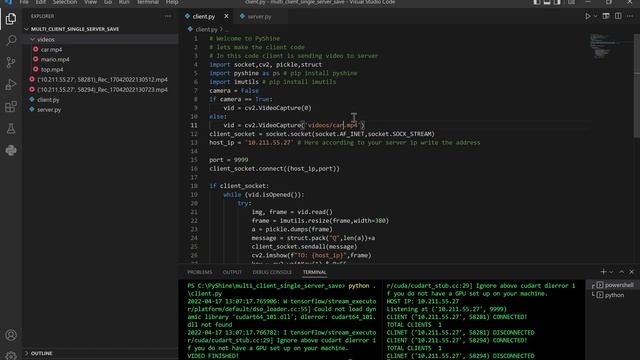Click the line number 11 gutter
This screenshot has width=640, height=360.
tap(194, 125)
